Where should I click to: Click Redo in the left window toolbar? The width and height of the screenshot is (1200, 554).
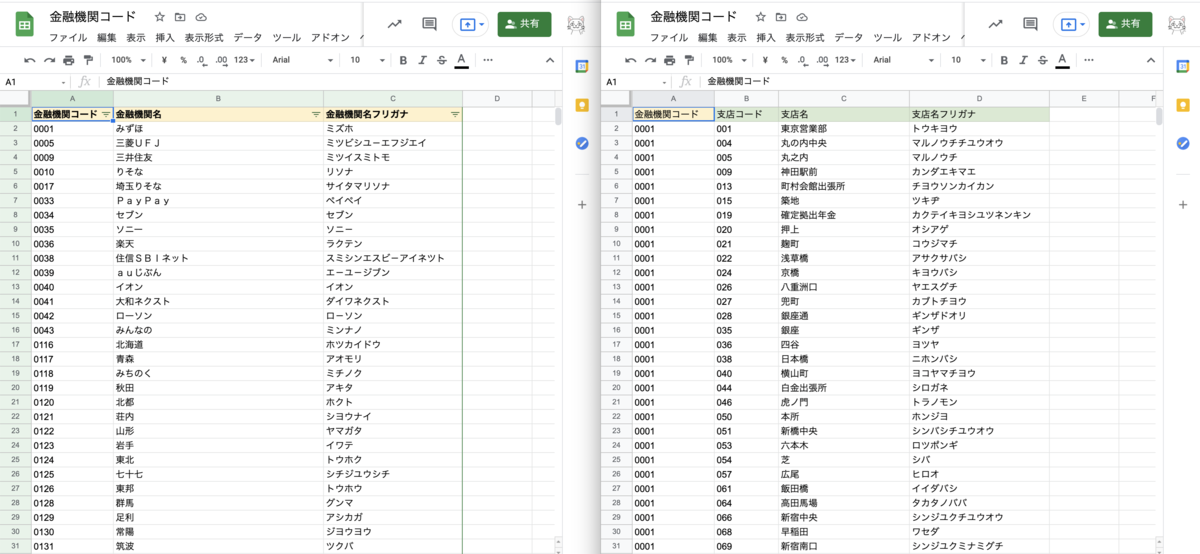tap(49, 60)
